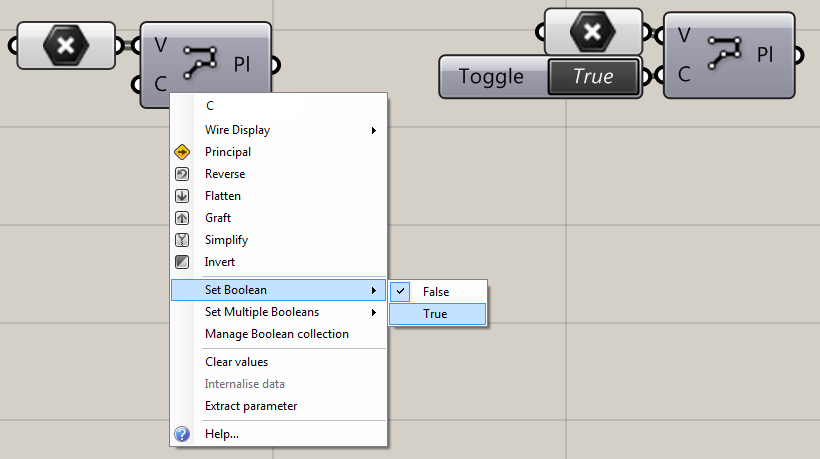Screen dimensions: 820x459
Task: Click the left hexagon X parameter icon
Action: pyautogui.click(x=66, y=46)
